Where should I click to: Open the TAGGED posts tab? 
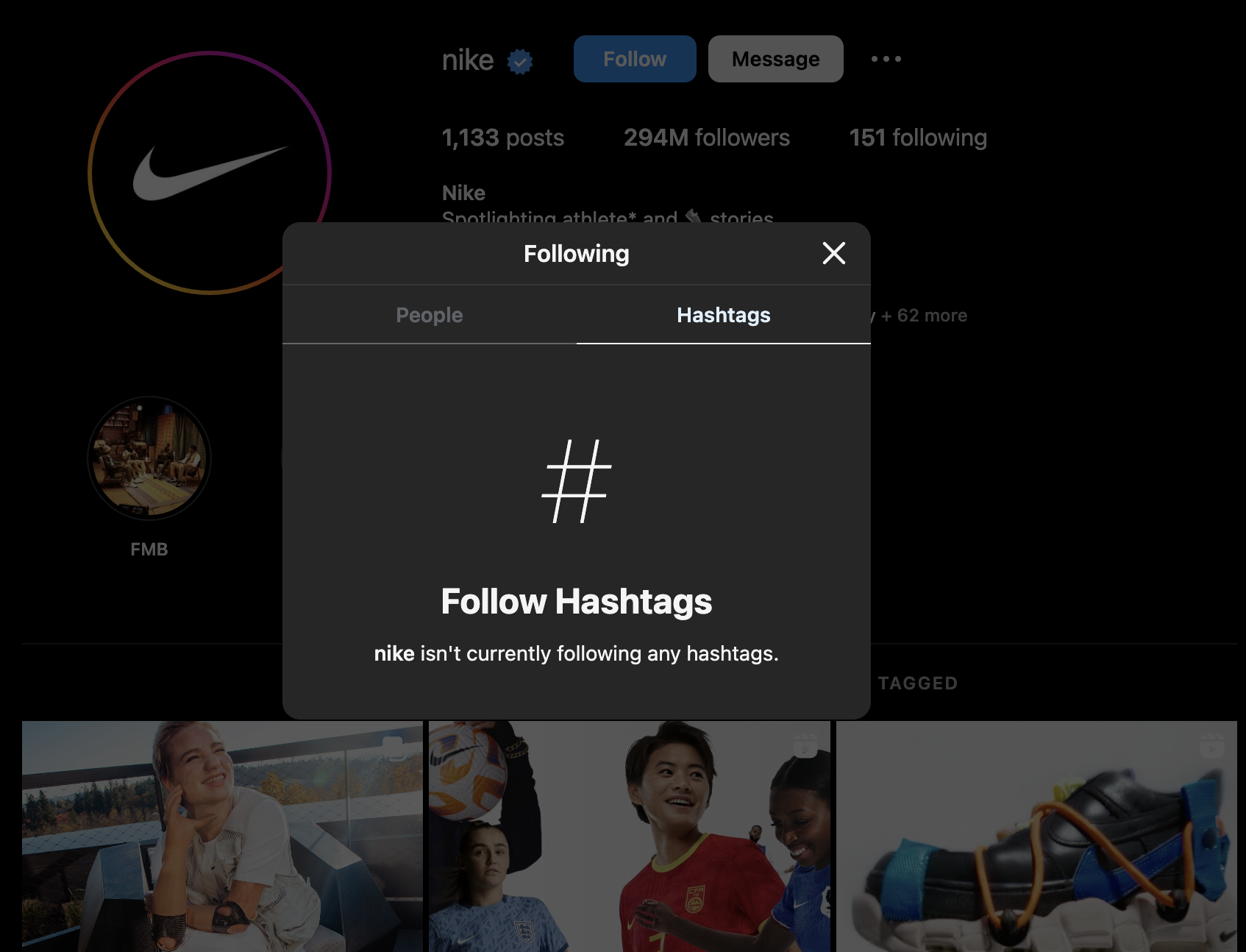click(x=917, y=683)
